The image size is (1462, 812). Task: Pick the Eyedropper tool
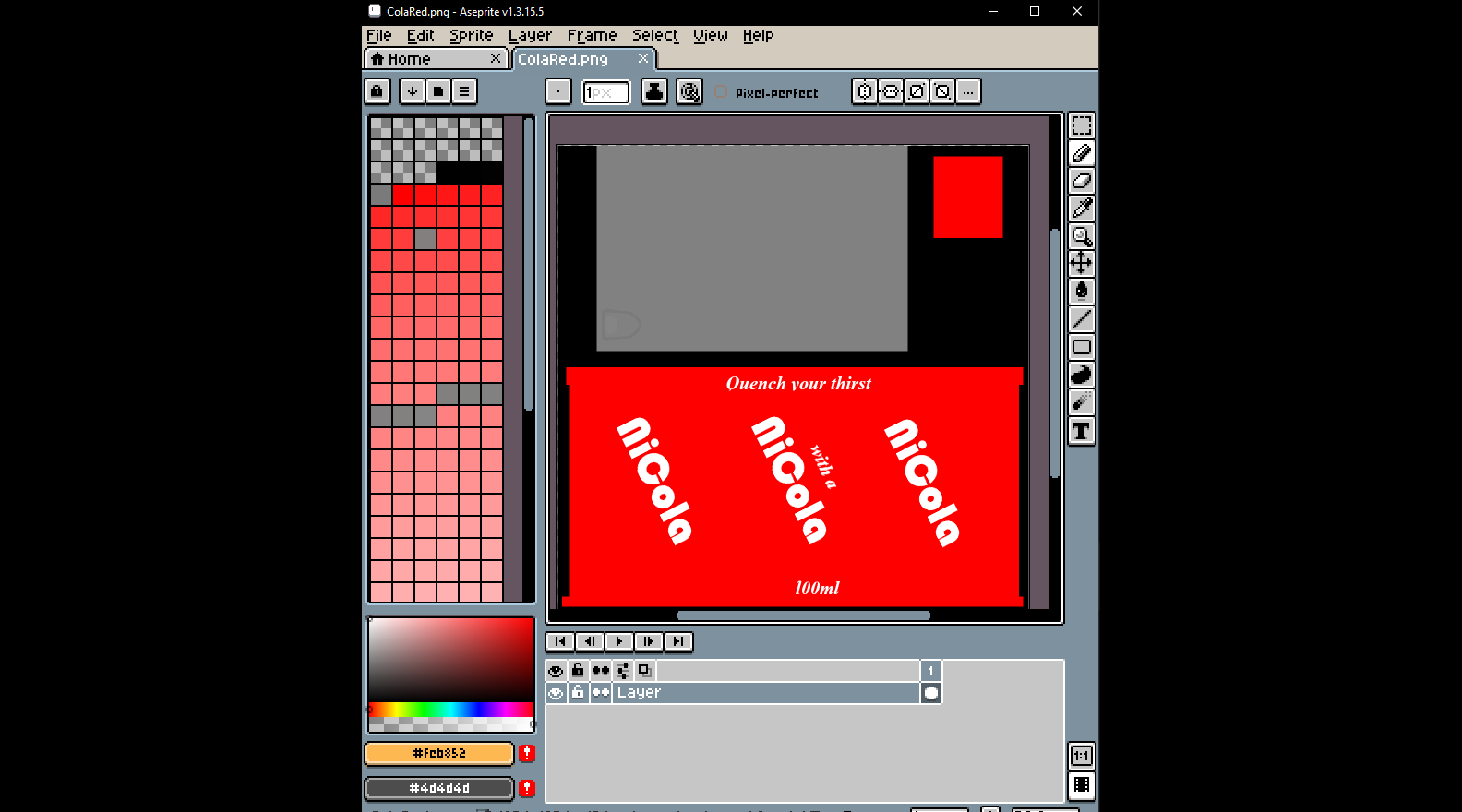click(1081, 209)
